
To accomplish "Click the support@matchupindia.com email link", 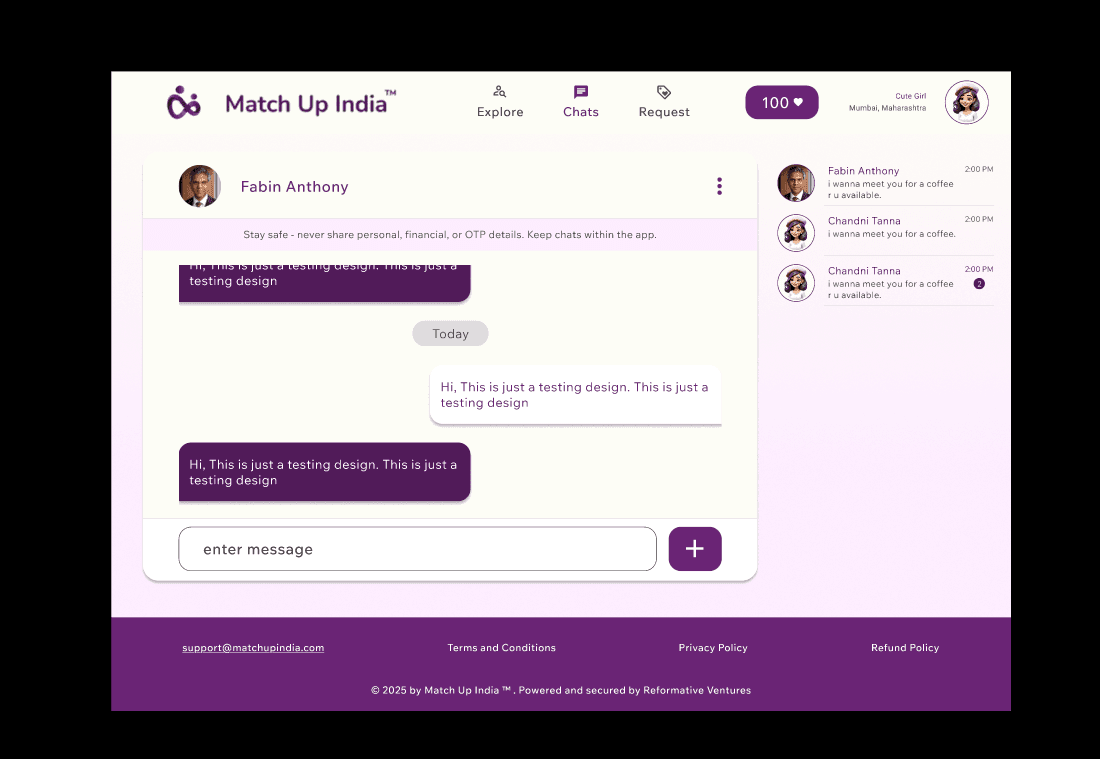I will pyautogui.click(x=253, y=647).
